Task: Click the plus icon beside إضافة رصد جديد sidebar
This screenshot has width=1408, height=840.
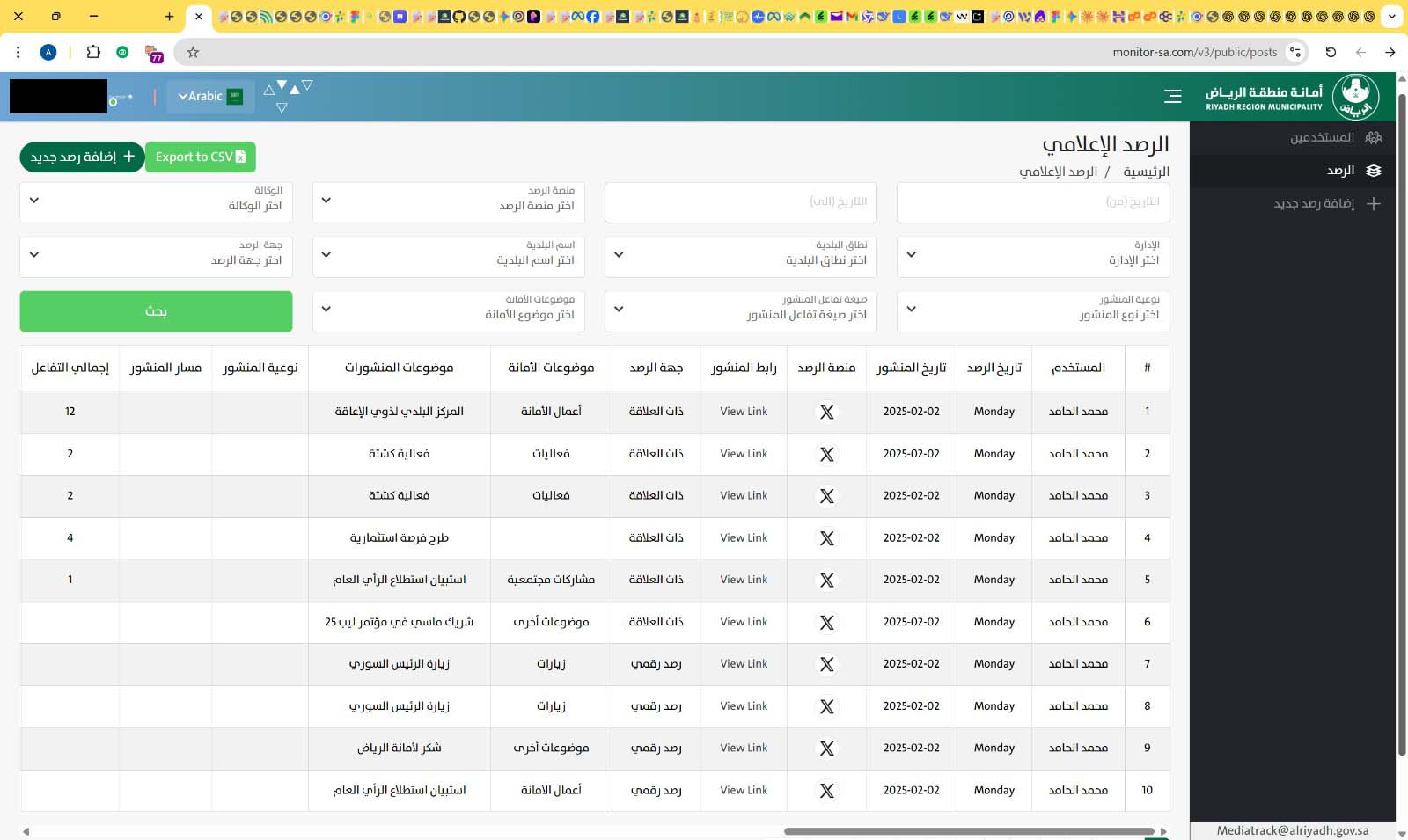Action: click(1374, 204)
